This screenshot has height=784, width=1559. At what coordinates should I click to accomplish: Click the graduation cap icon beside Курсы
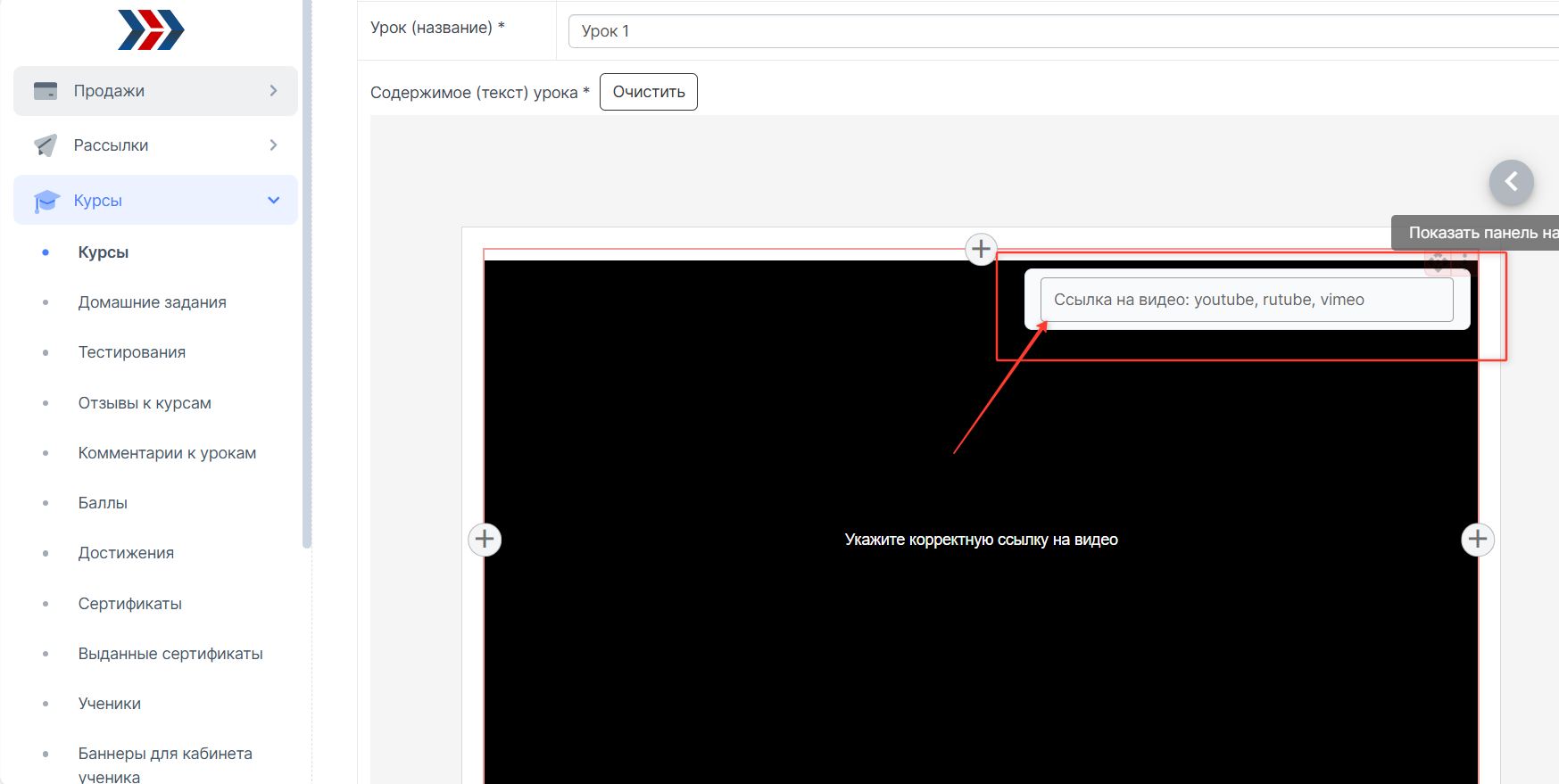(x=46, y=201)
